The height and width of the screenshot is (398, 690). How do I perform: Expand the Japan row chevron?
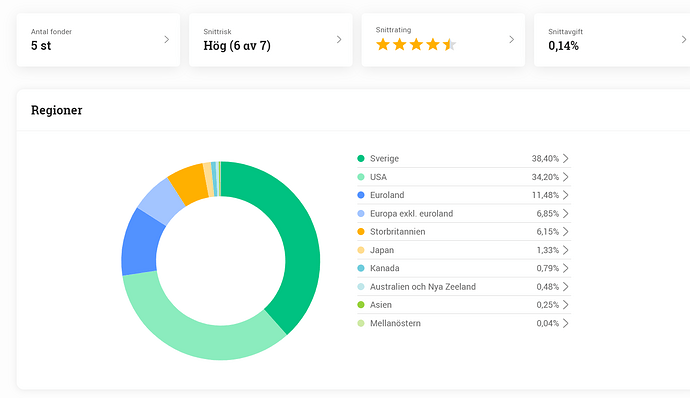click(x=566, y=250)
